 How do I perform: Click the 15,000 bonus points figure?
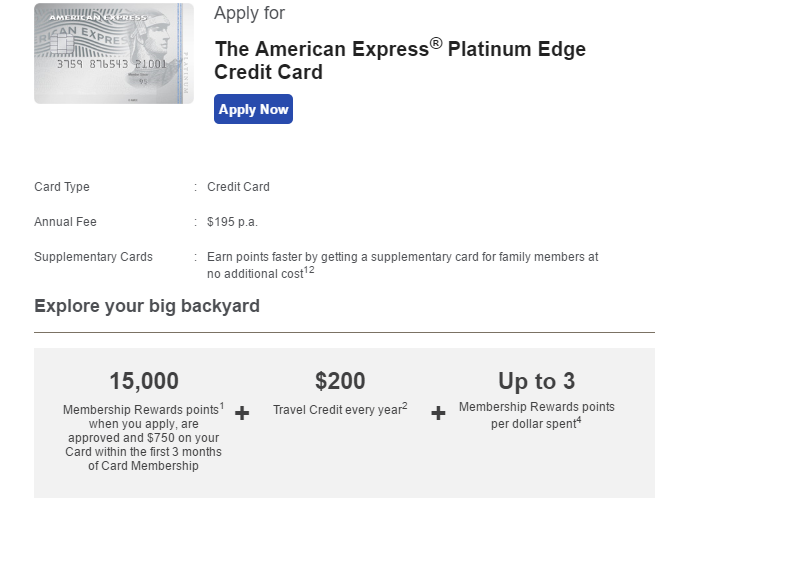(144, 381)
